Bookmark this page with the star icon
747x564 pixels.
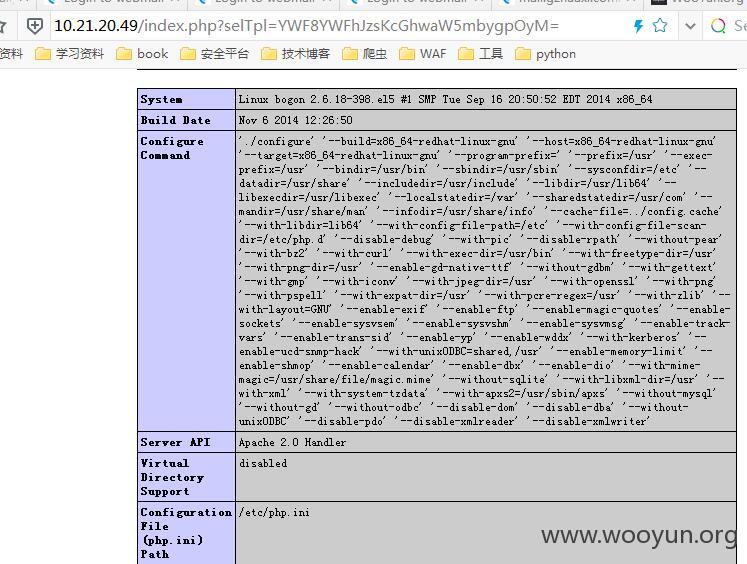(x=660, y=26)
